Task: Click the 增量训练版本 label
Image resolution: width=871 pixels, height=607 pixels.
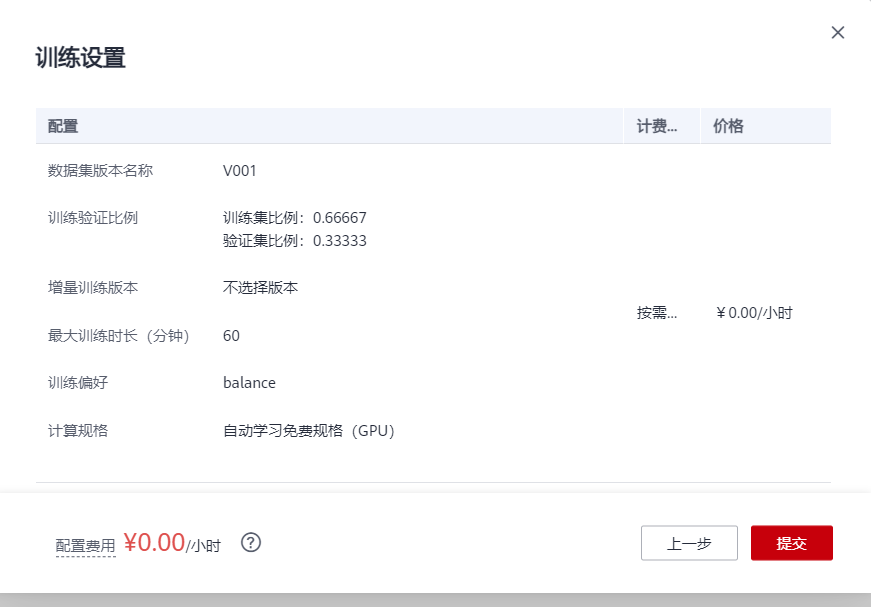Action: 93,287
